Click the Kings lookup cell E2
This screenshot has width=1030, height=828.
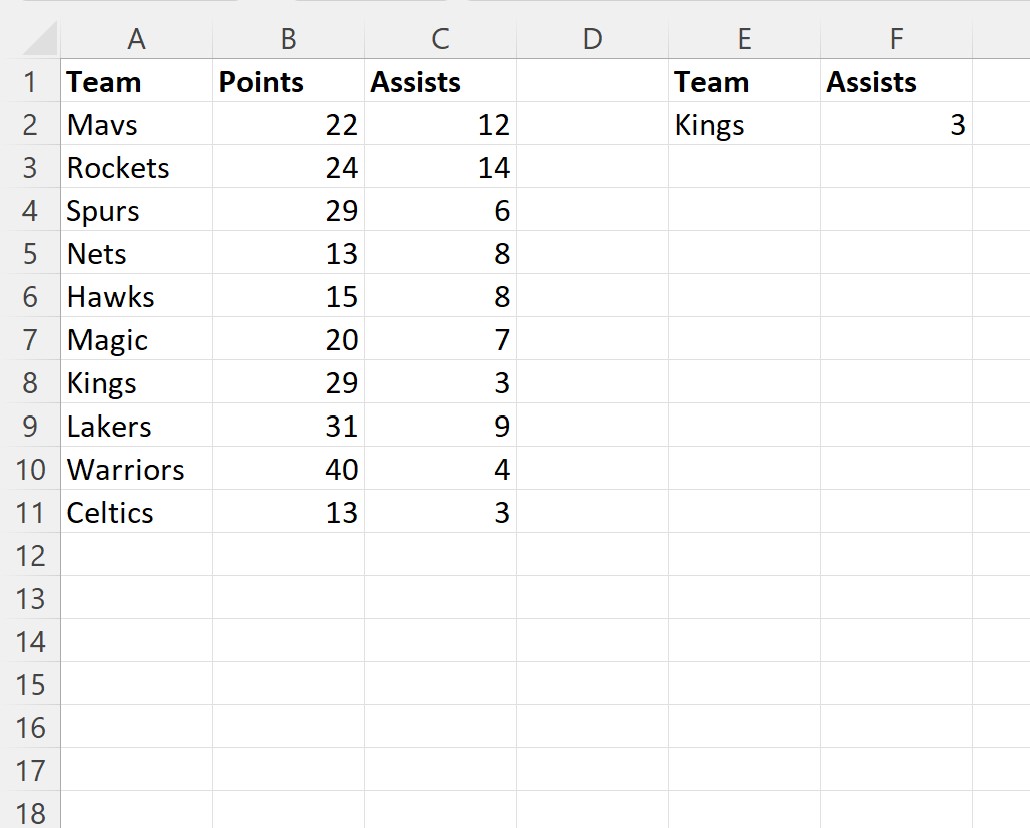coord(744,124)
